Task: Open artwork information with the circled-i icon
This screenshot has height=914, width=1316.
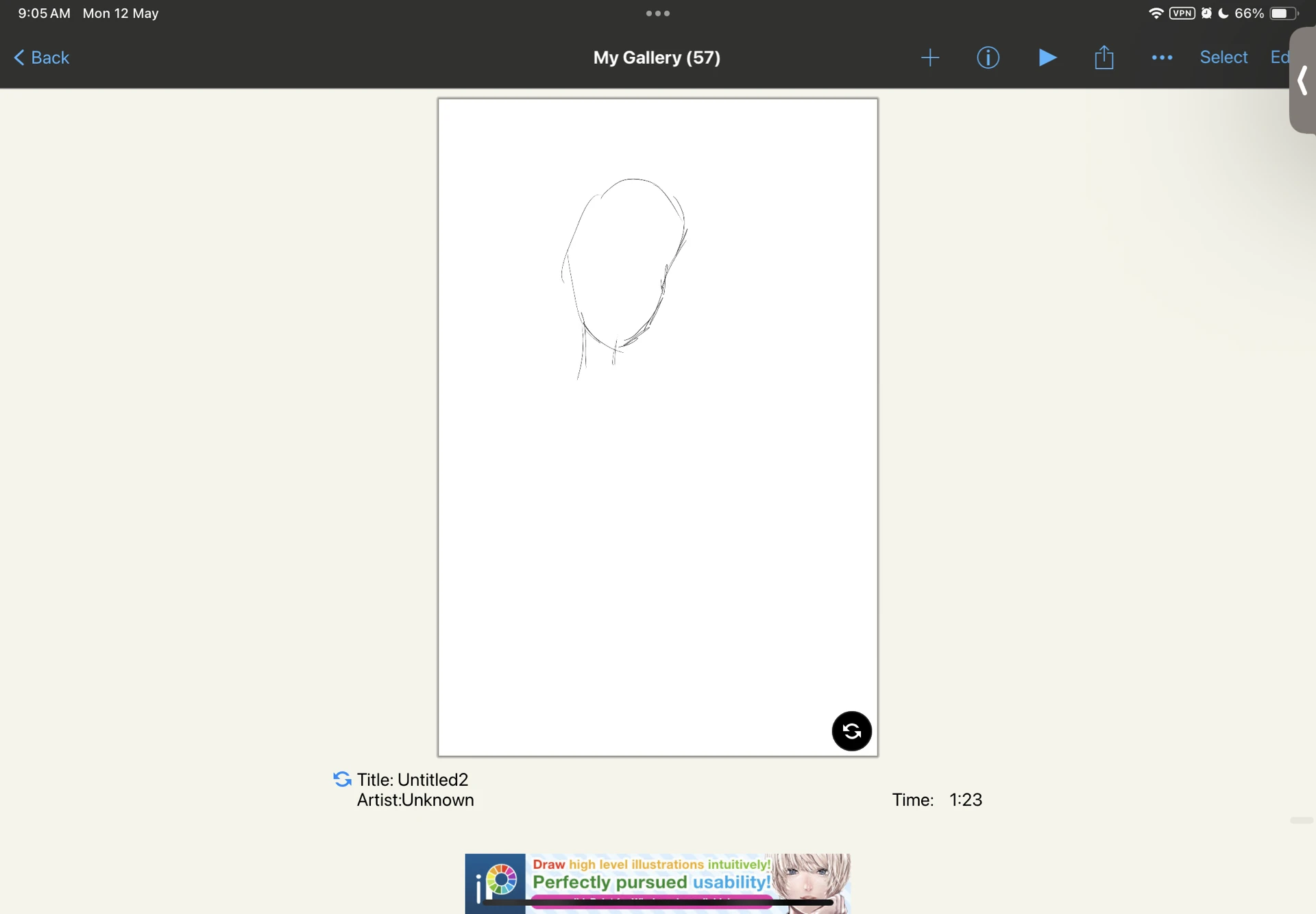Action: coord(988,58)
